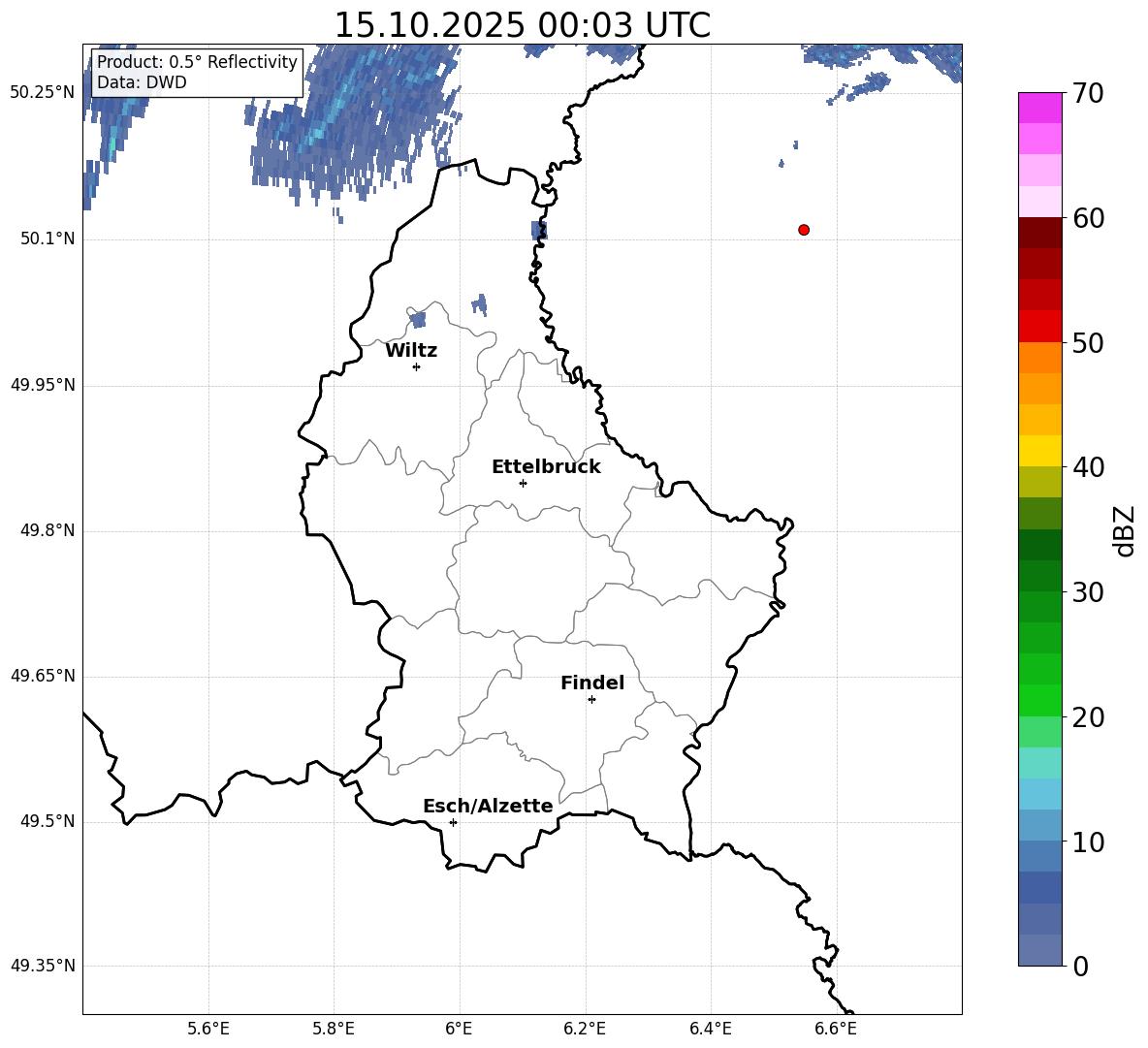1148x1048 pixels.
Task: Click the 5.6°E longitude label
Action: (208, 1029)
